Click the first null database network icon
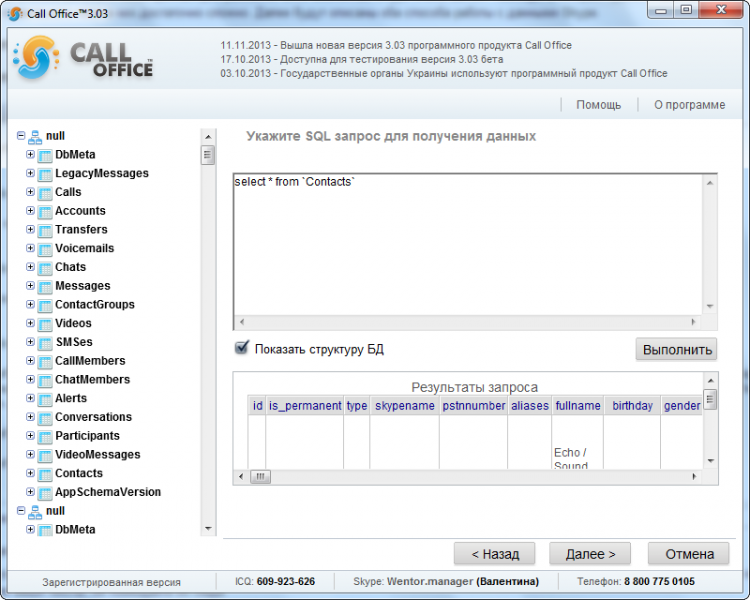Image resolution: width=750 pixels, height=600 pixels. tap(34, 137)
